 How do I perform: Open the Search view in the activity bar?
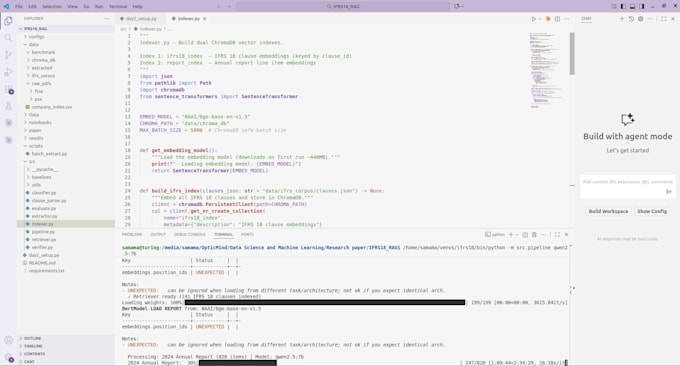[8, 38]
